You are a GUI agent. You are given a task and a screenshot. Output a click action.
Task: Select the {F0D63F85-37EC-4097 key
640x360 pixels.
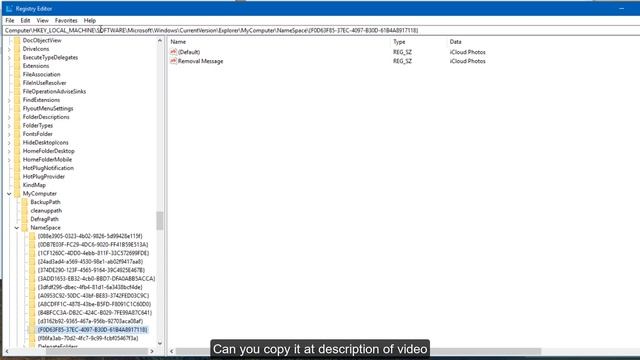click(93, 329)
